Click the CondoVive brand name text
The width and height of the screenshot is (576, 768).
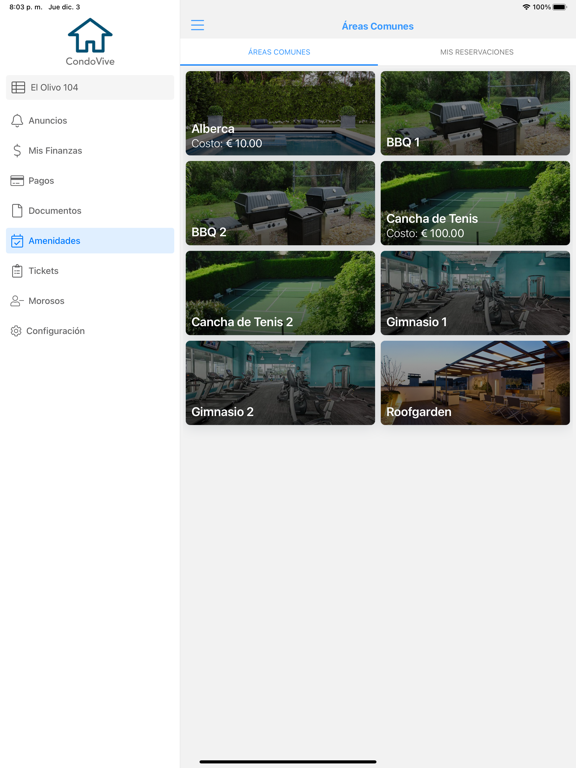tap(90, 61)
